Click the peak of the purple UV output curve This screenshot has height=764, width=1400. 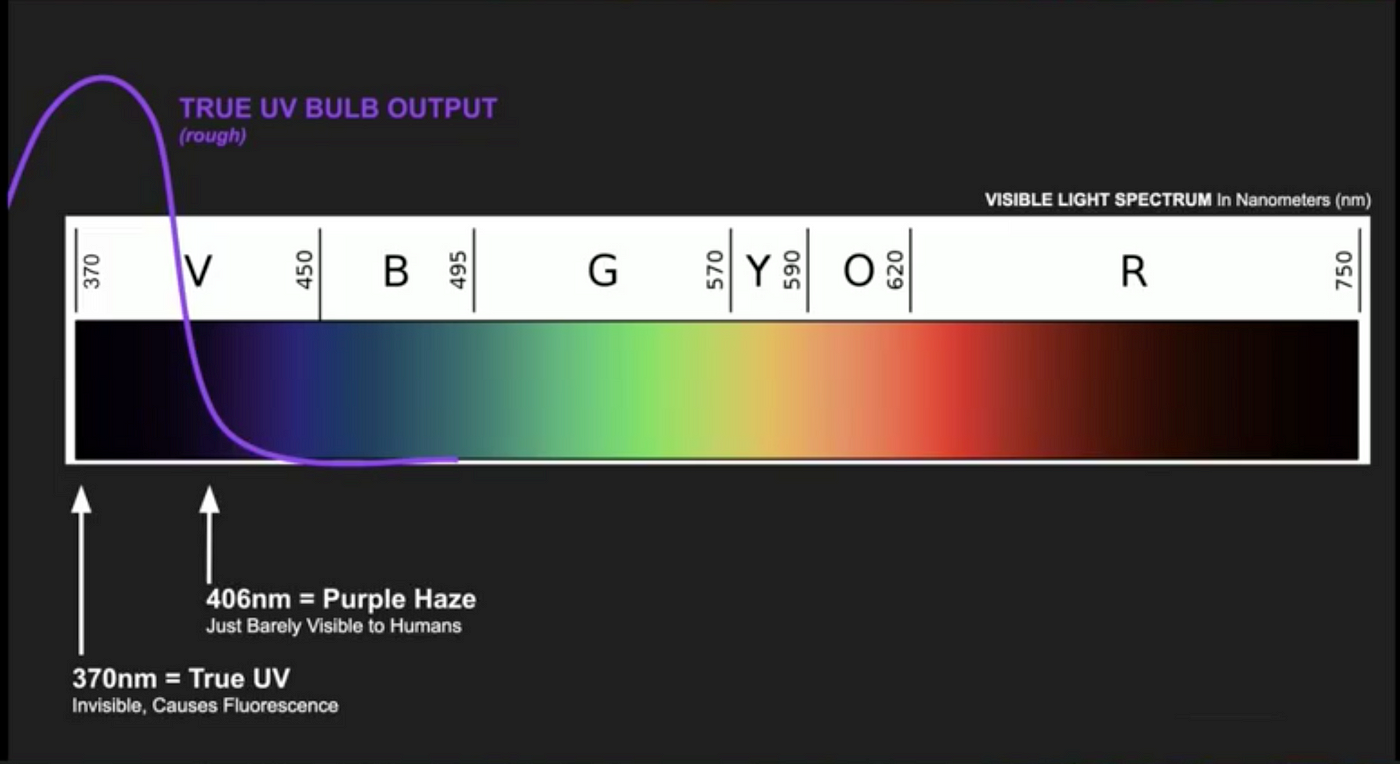point(100,78)
